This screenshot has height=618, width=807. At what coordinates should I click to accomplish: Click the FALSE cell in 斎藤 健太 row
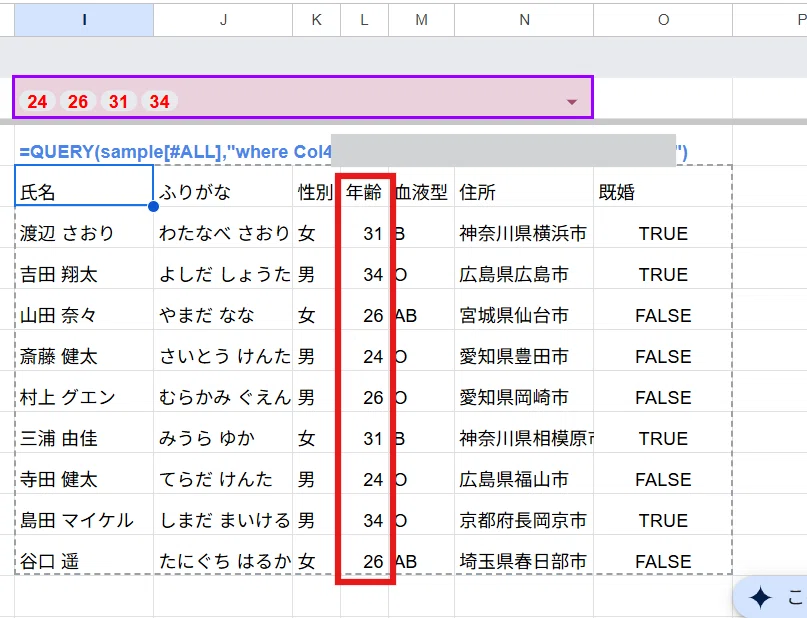tap(663, 350)
